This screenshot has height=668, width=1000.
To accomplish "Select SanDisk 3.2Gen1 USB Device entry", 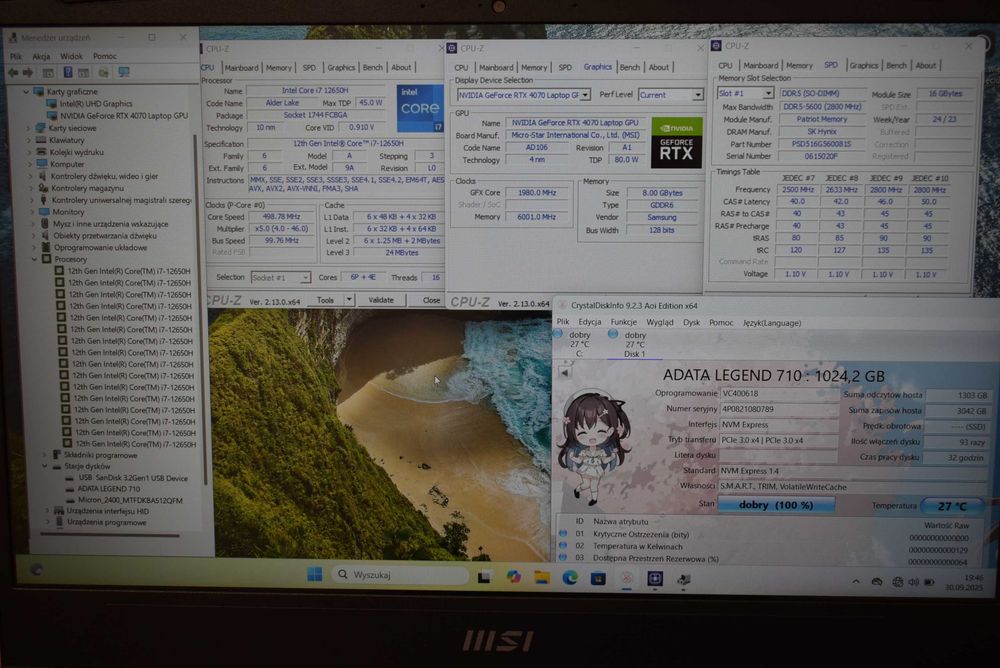I will pos(133,478).
